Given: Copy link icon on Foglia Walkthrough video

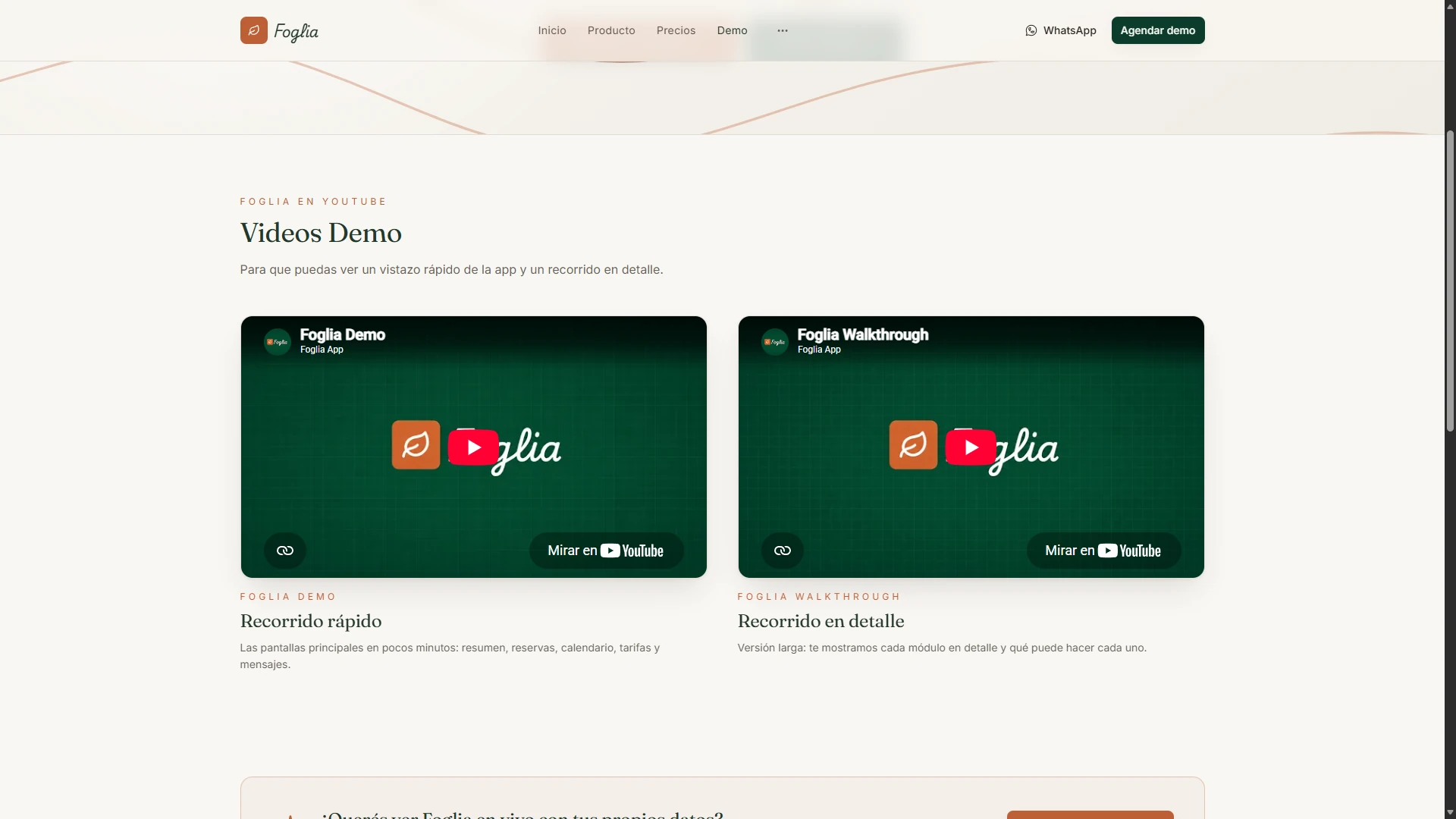Looking at the screenshot, I should click(x=783, y=551).
